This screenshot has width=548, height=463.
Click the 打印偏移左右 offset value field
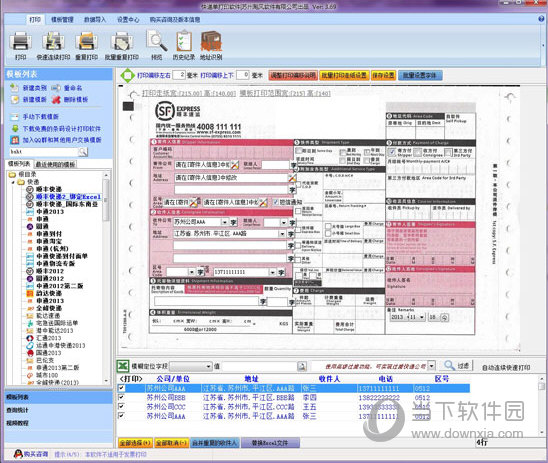pos(179,75)
